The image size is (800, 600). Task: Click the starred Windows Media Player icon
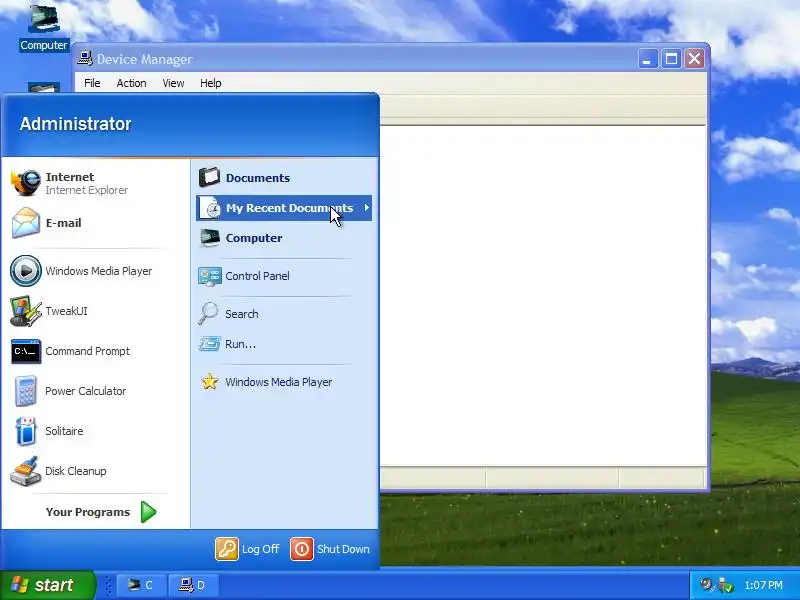point(210,382)
